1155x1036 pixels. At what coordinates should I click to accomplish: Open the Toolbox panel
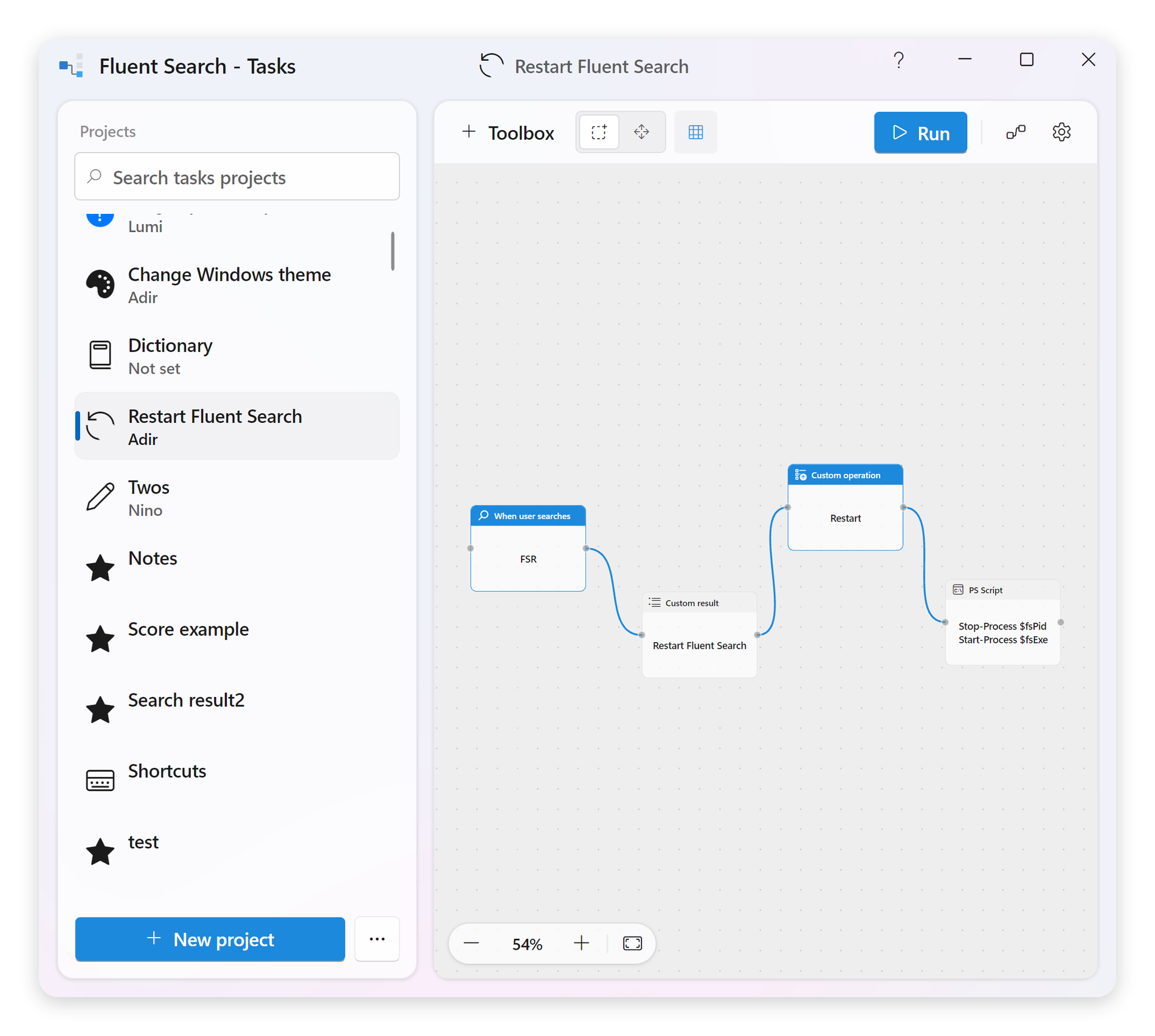tap(508, 132)
